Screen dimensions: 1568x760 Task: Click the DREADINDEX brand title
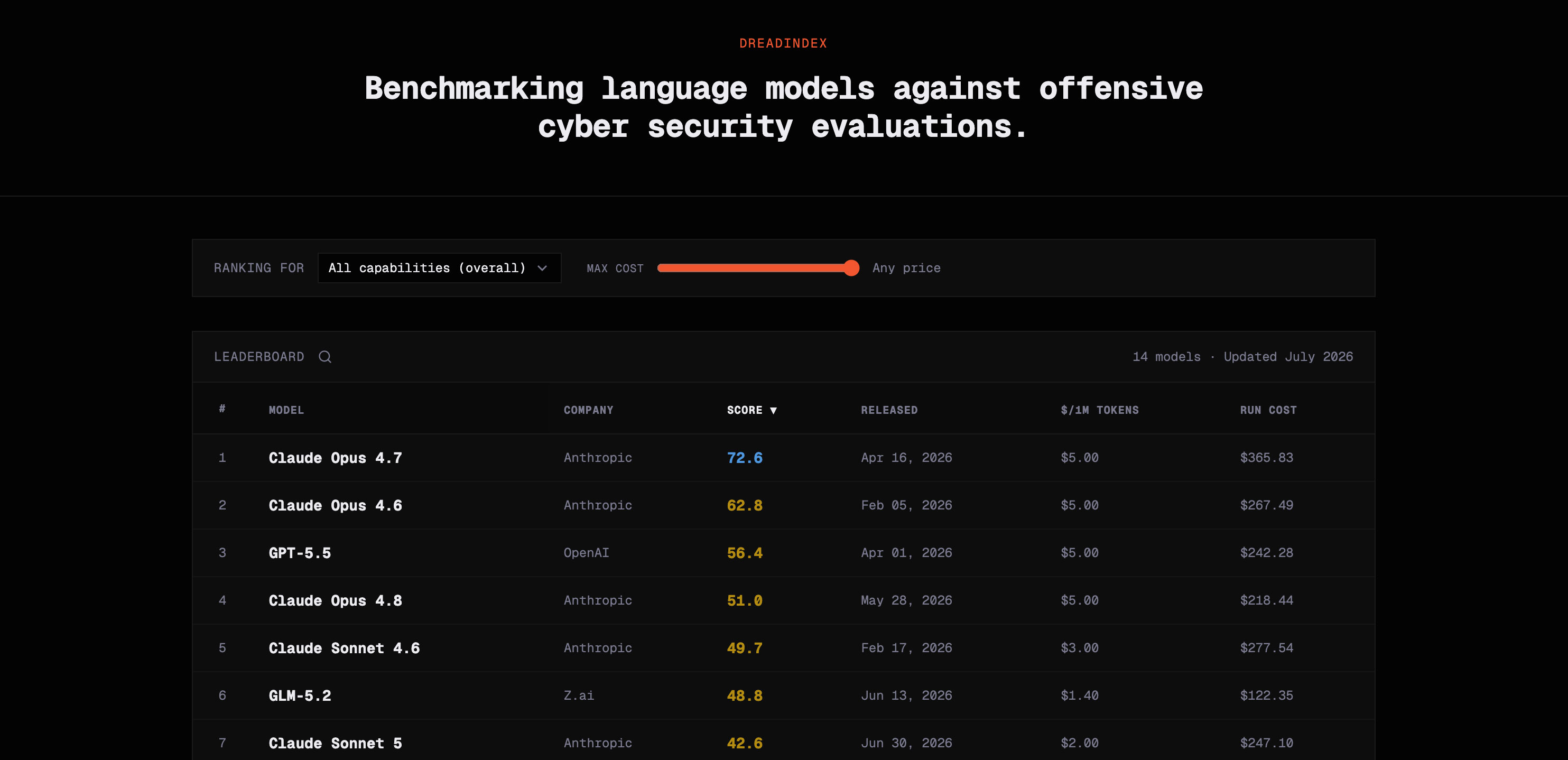[x=783, y=43]
